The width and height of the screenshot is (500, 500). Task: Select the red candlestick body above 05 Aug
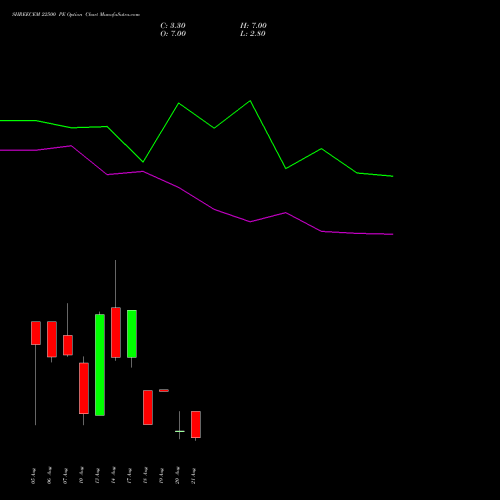point(36,333)
